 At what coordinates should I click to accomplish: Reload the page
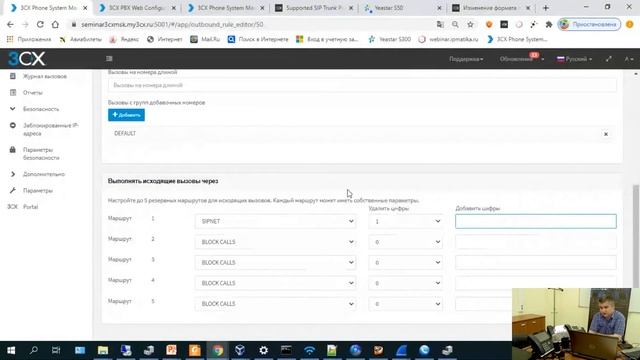pyautogui.click(x=40, y=24)
